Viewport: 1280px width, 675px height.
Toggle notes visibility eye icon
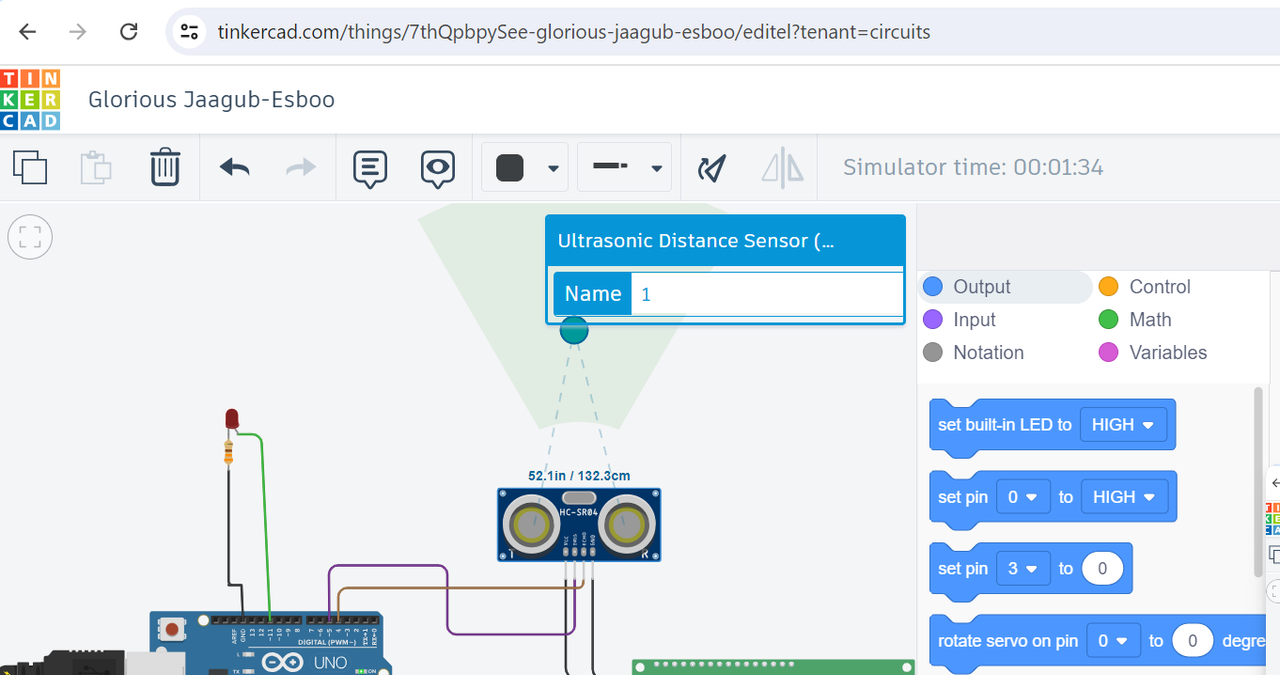click(438, 169)
